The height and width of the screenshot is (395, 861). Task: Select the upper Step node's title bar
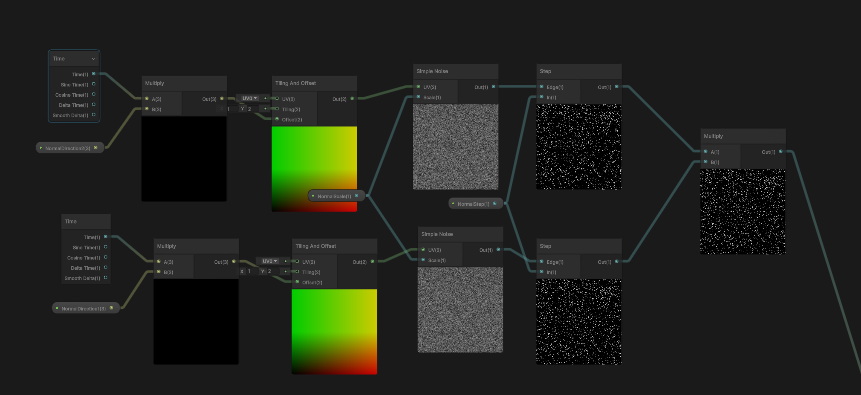coord(579,71)
